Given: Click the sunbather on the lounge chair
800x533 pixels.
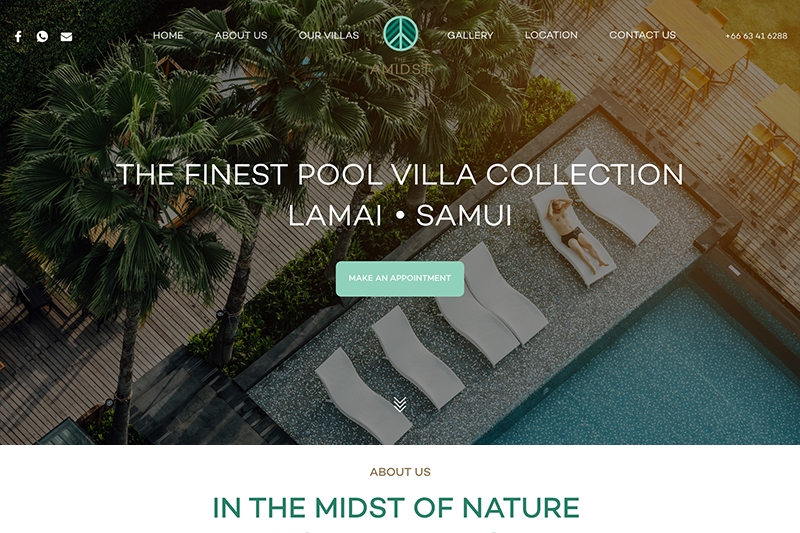Looking at the screenshot, I should pos(576,234).
